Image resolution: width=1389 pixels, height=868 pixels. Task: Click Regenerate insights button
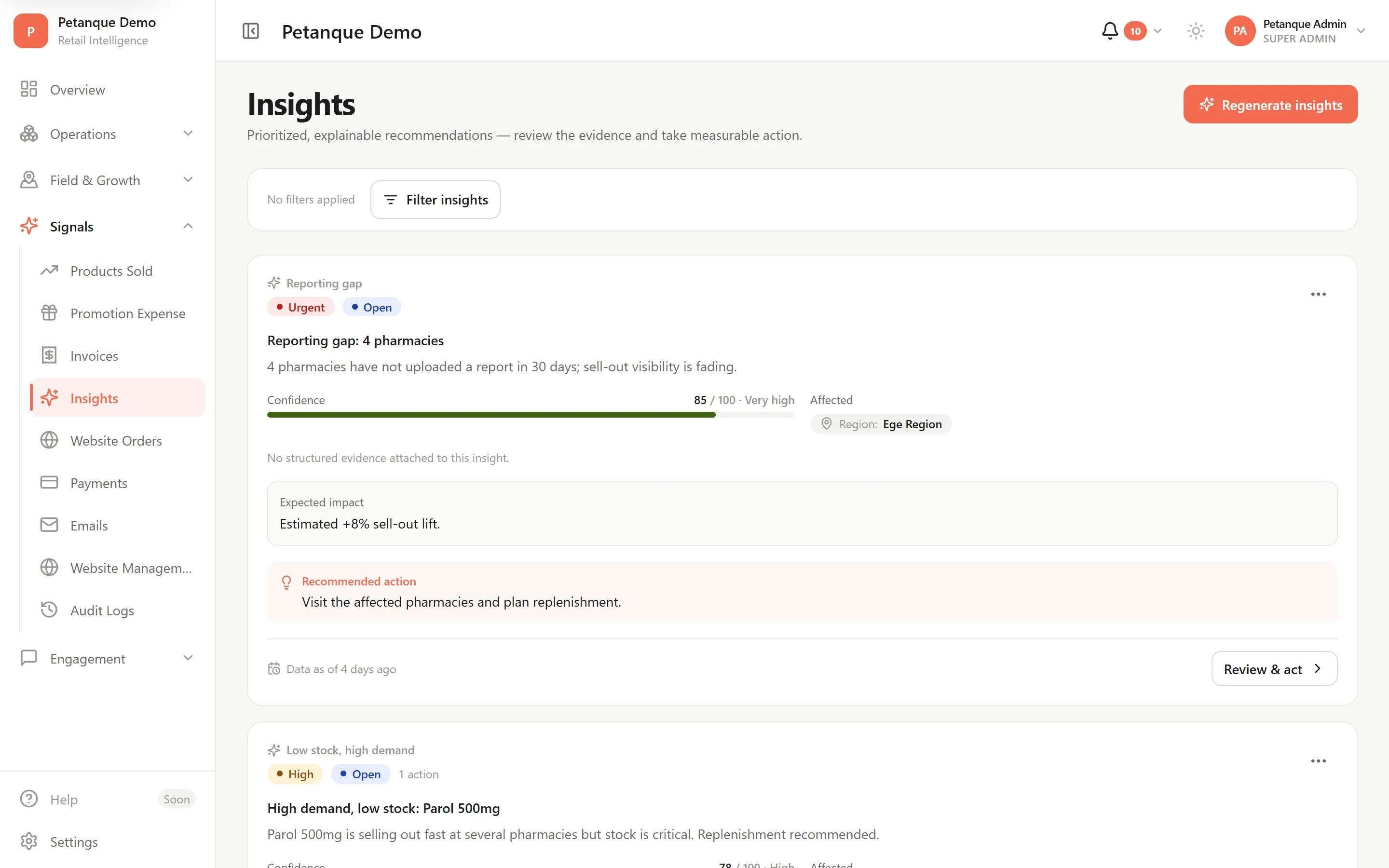[x=1270, y=105]
